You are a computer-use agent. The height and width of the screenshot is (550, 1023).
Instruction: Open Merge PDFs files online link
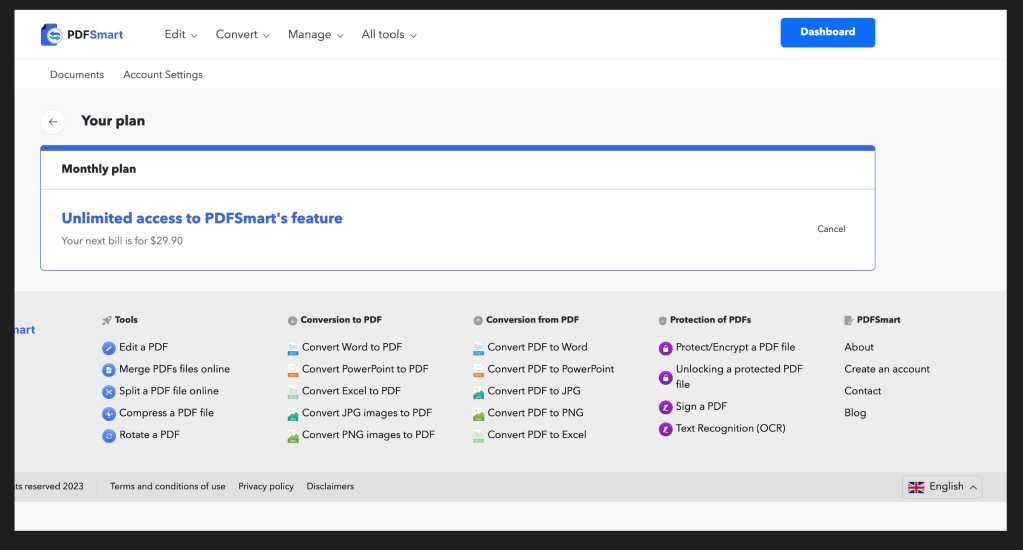[x=174, y=369]
